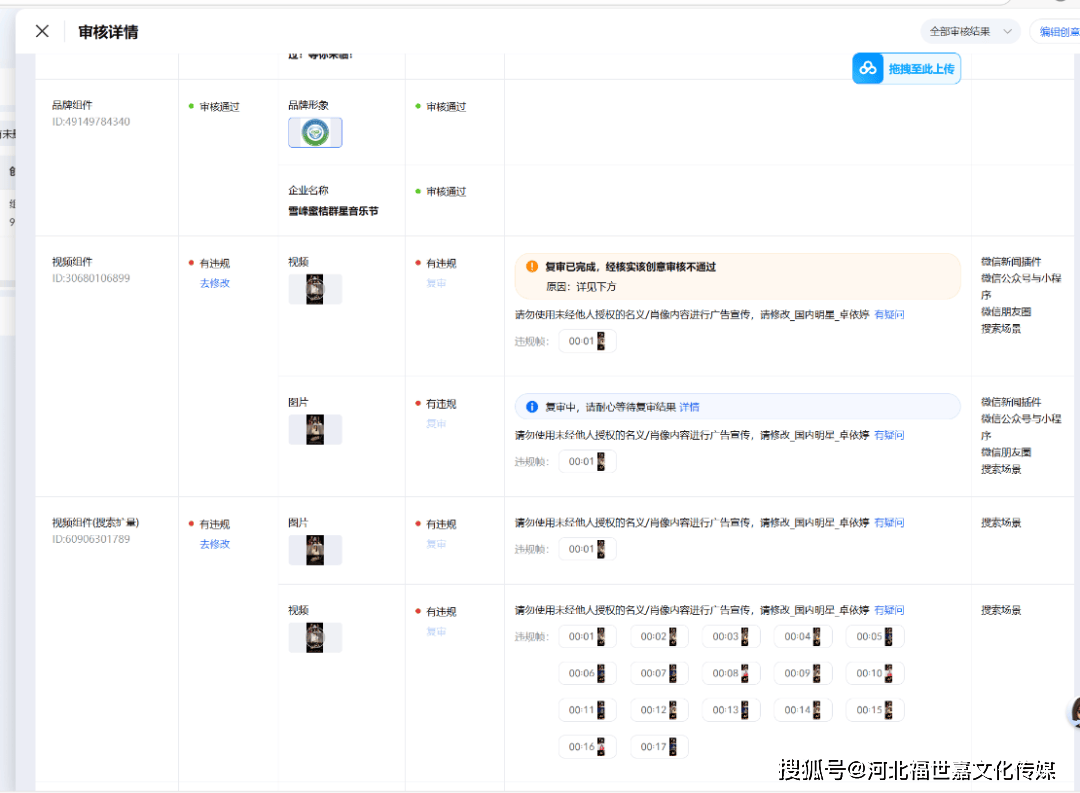The width and height of the screenshot is (1080, 793).
Task: Select the 00:17 violation frame
Action: click(659, 746)
